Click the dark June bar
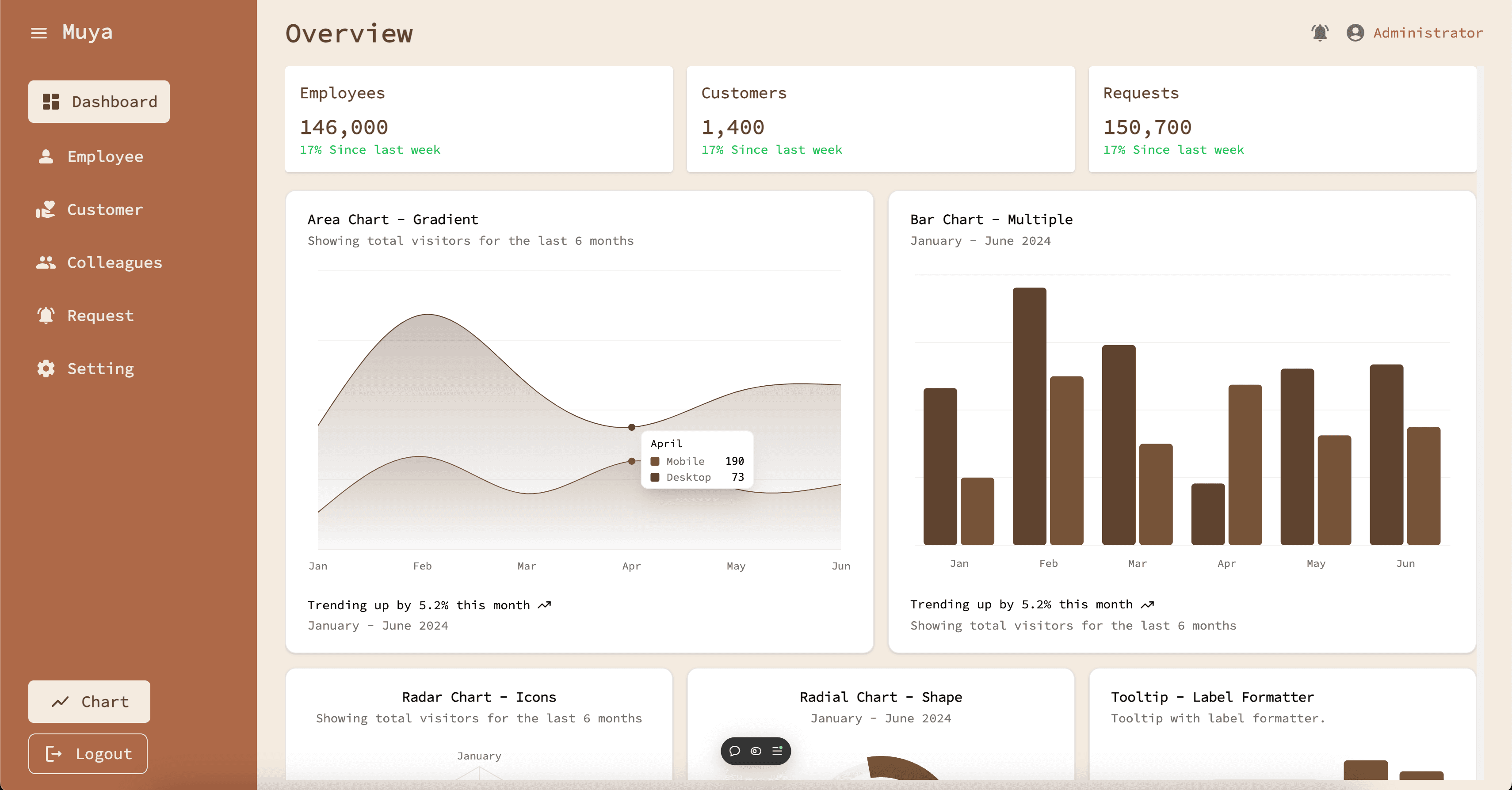This screenshot has width=1512, height=790. pos(1386,455)
